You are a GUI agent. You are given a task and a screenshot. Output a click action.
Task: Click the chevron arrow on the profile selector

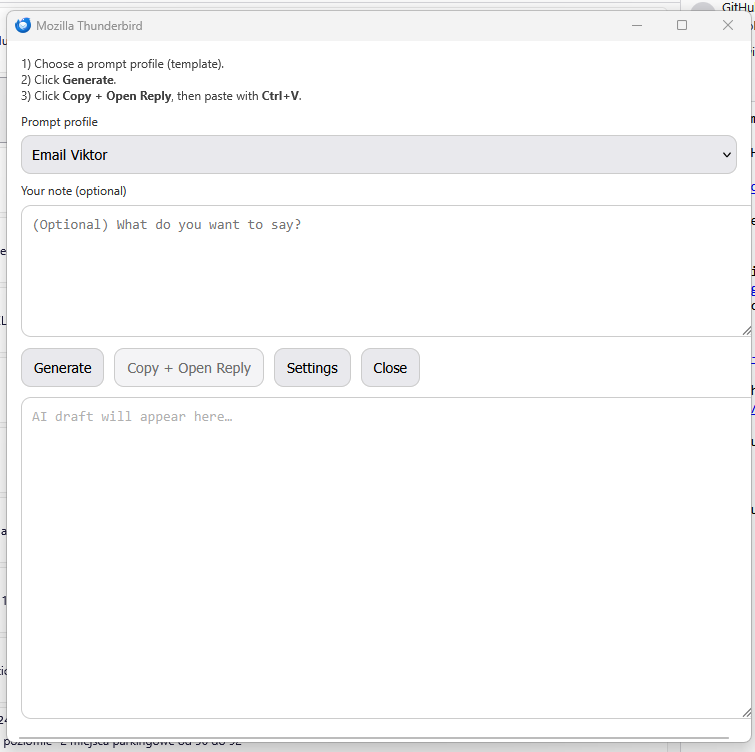(x=726, y=155)
